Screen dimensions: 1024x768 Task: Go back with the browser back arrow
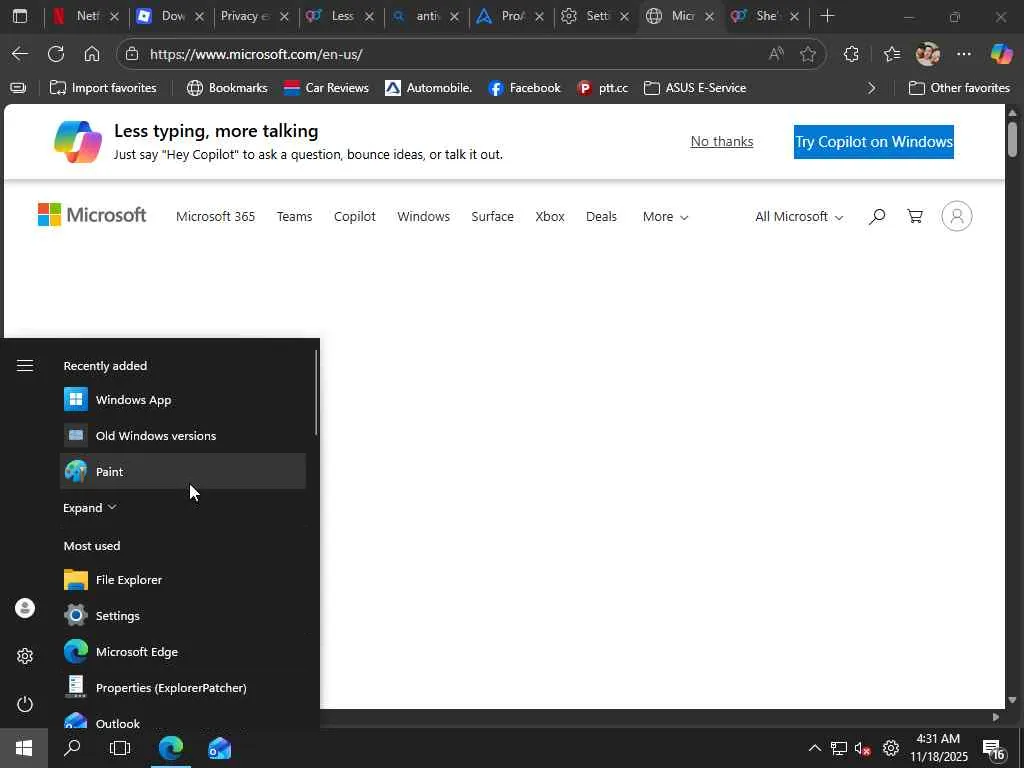point(20,54)
